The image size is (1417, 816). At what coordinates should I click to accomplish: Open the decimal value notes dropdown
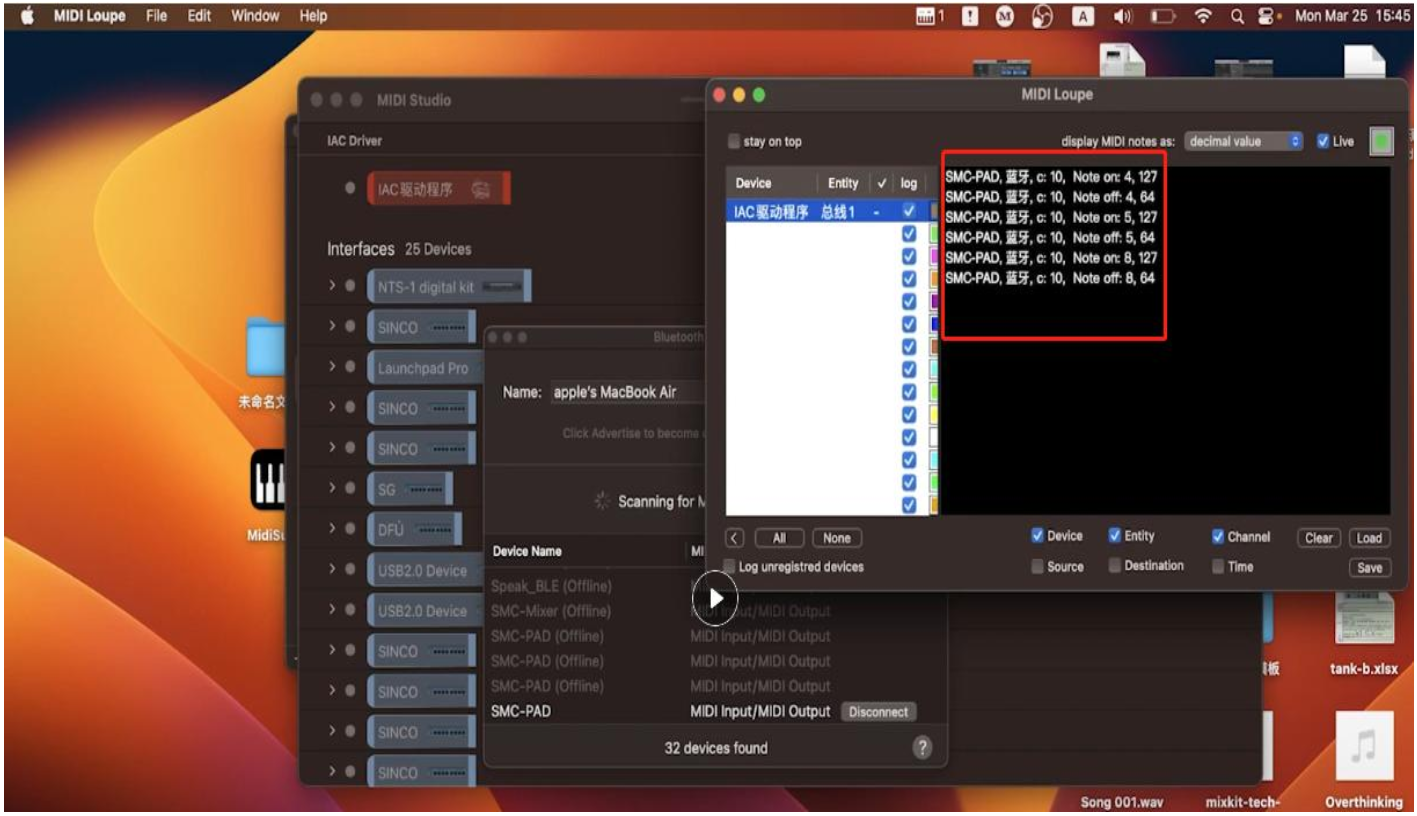click(1244, 142)
